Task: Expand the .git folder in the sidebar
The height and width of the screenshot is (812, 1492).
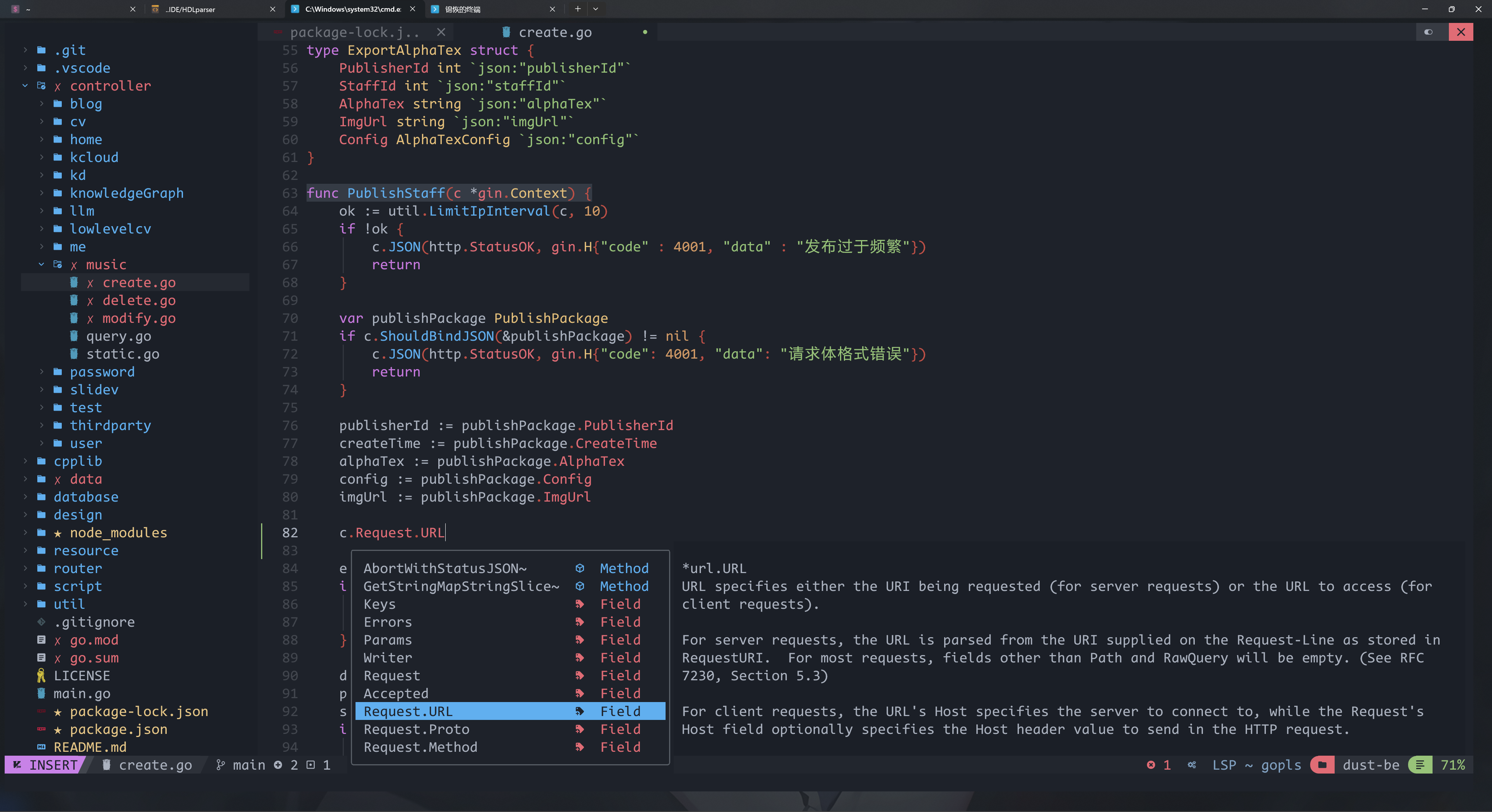Action: (x=26, y=50)
